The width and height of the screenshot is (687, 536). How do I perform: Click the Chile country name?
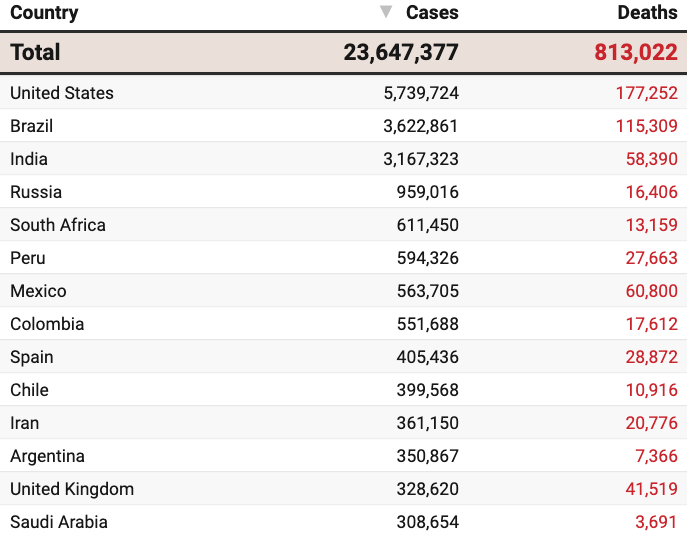point(29,390)
